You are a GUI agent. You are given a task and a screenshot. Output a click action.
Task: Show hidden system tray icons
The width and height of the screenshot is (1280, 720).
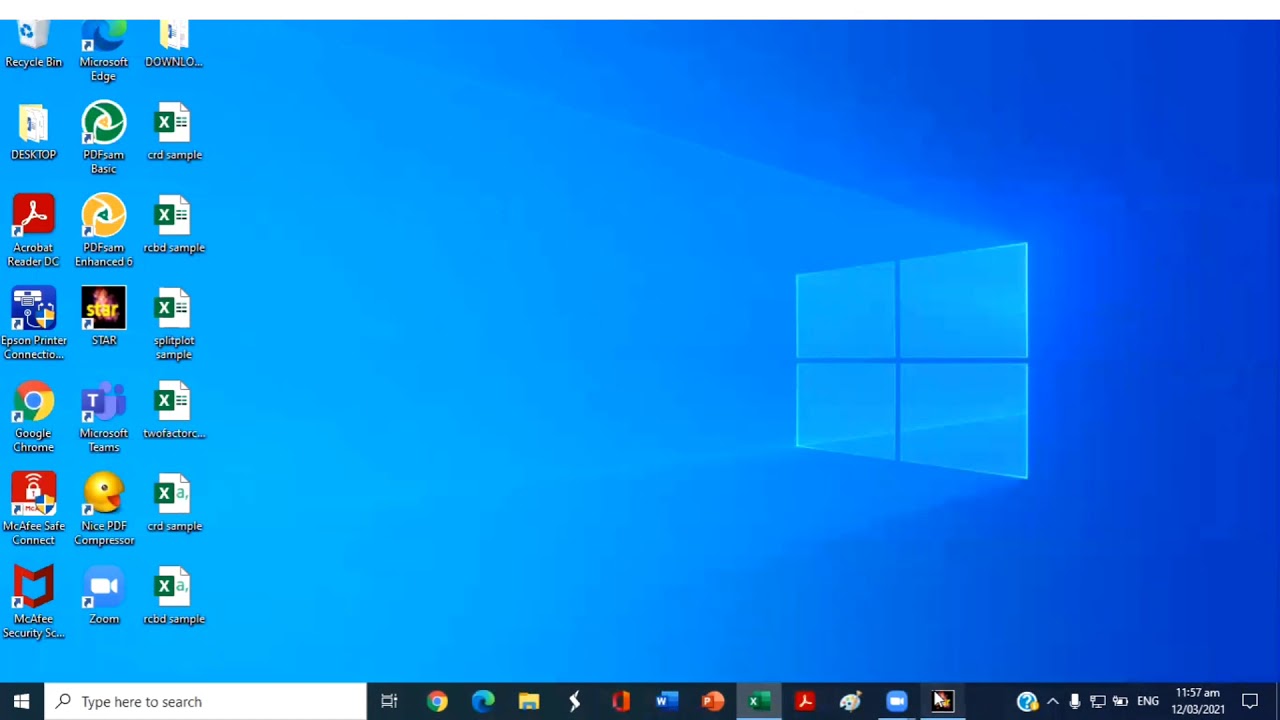click(1052, 701)
